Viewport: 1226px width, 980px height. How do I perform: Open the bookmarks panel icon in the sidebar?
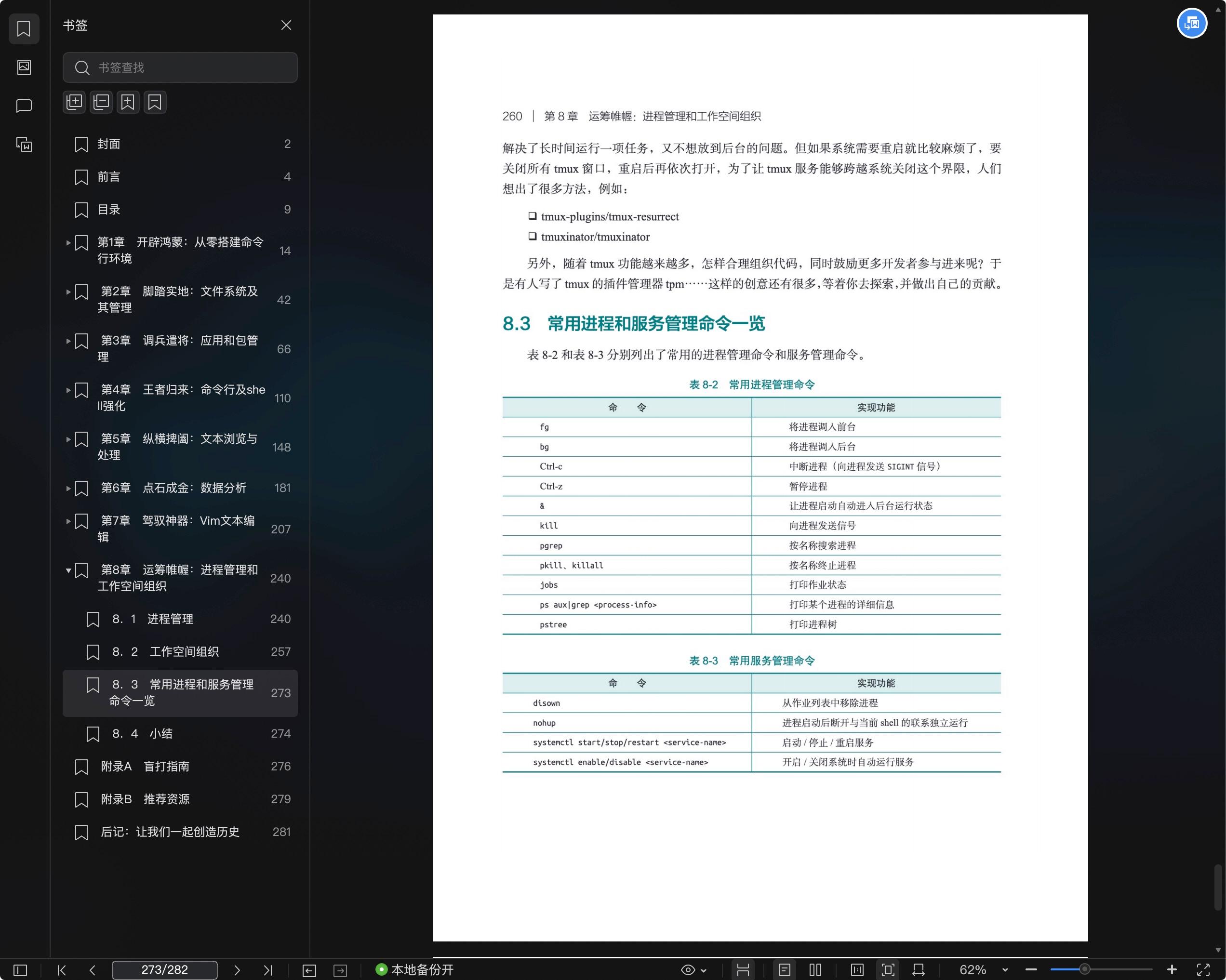(x=24, y=28)
